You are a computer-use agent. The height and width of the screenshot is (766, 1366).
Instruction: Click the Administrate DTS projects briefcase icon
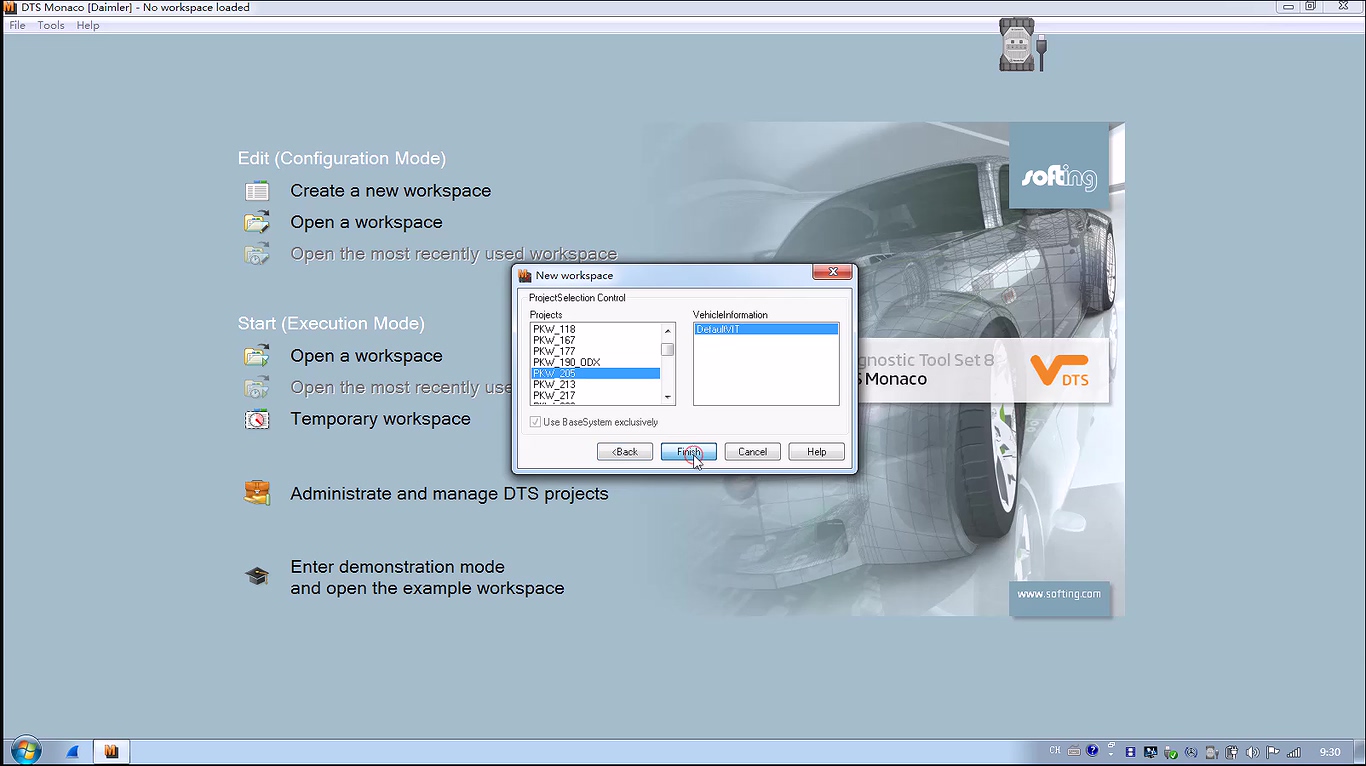[x=257, y=493]
